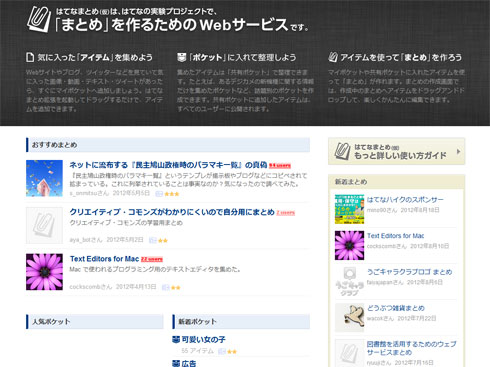Open どうぶつ雑貨まとめ link
Screen dimensions: 490x367
(396, 308)
